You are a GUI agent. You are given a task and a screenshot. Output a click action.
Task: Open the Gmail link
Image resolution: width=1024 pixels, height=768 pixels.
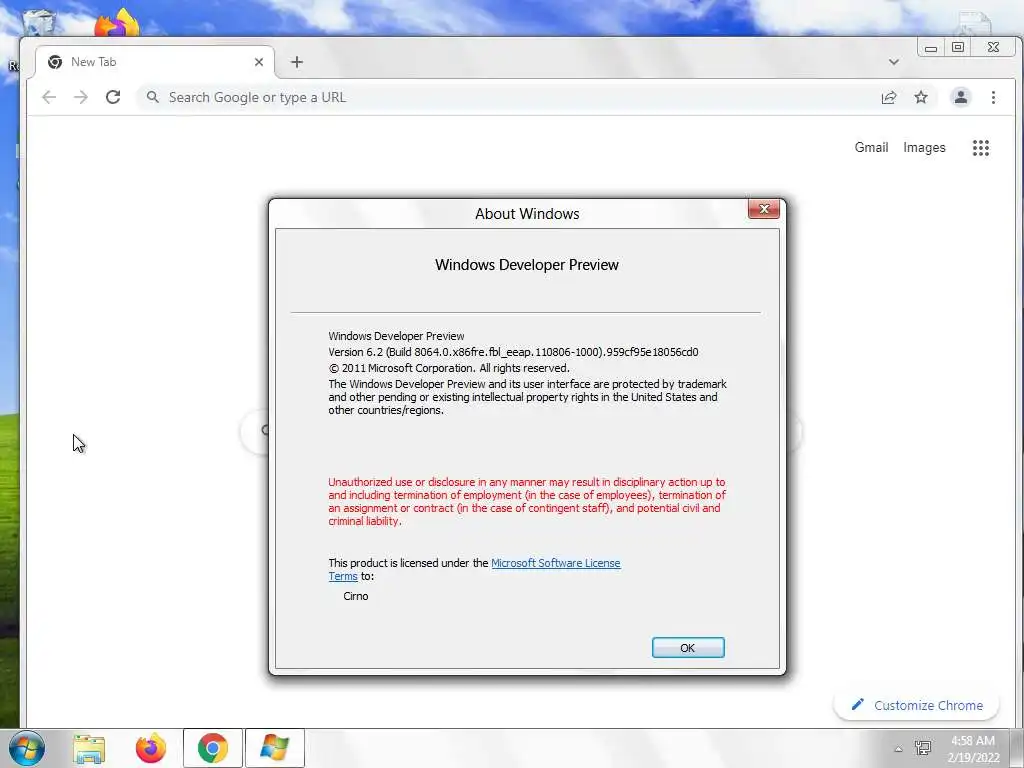(x=871, y=148)
